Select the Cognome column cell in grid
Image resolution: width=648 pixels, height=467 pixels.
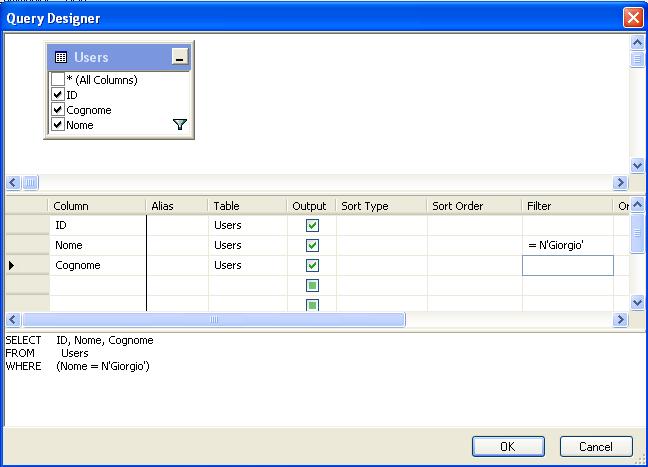(98, 265)
